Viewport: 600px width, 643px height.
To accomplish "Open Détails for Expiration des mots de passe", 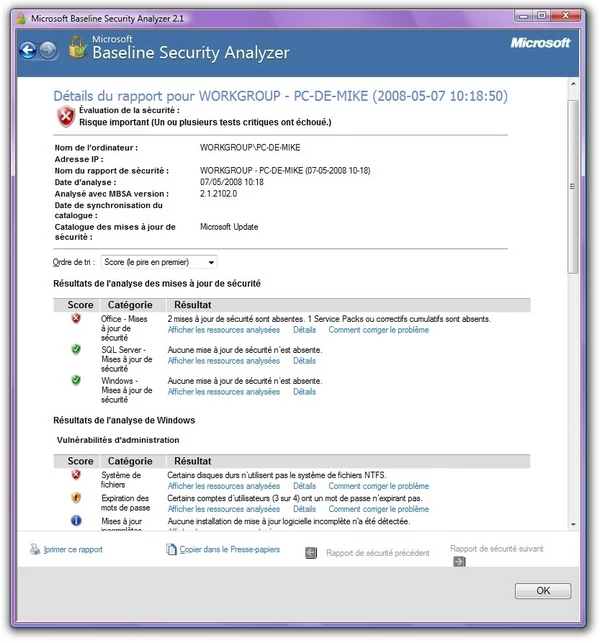I will [305, 509].
